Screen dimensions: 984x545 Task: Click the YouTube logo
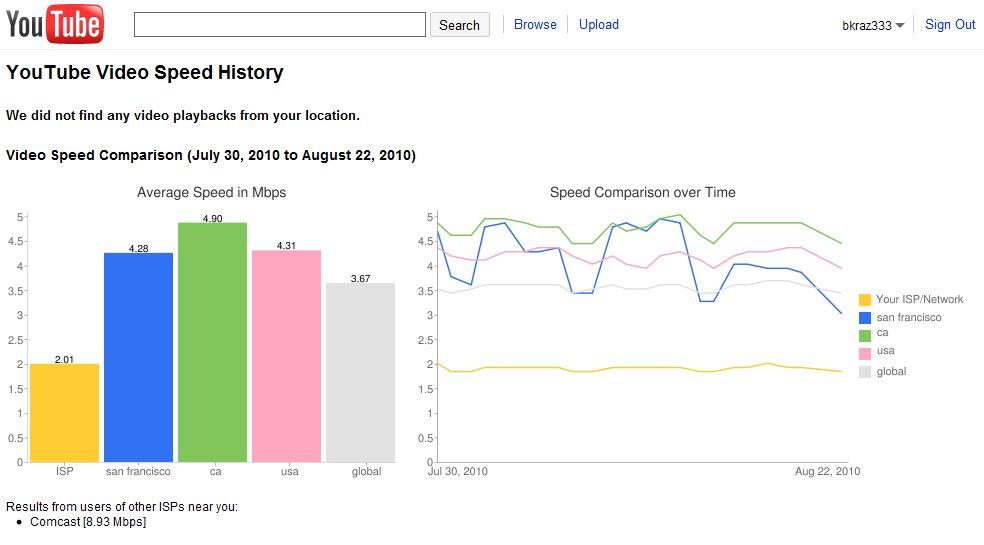55,25
